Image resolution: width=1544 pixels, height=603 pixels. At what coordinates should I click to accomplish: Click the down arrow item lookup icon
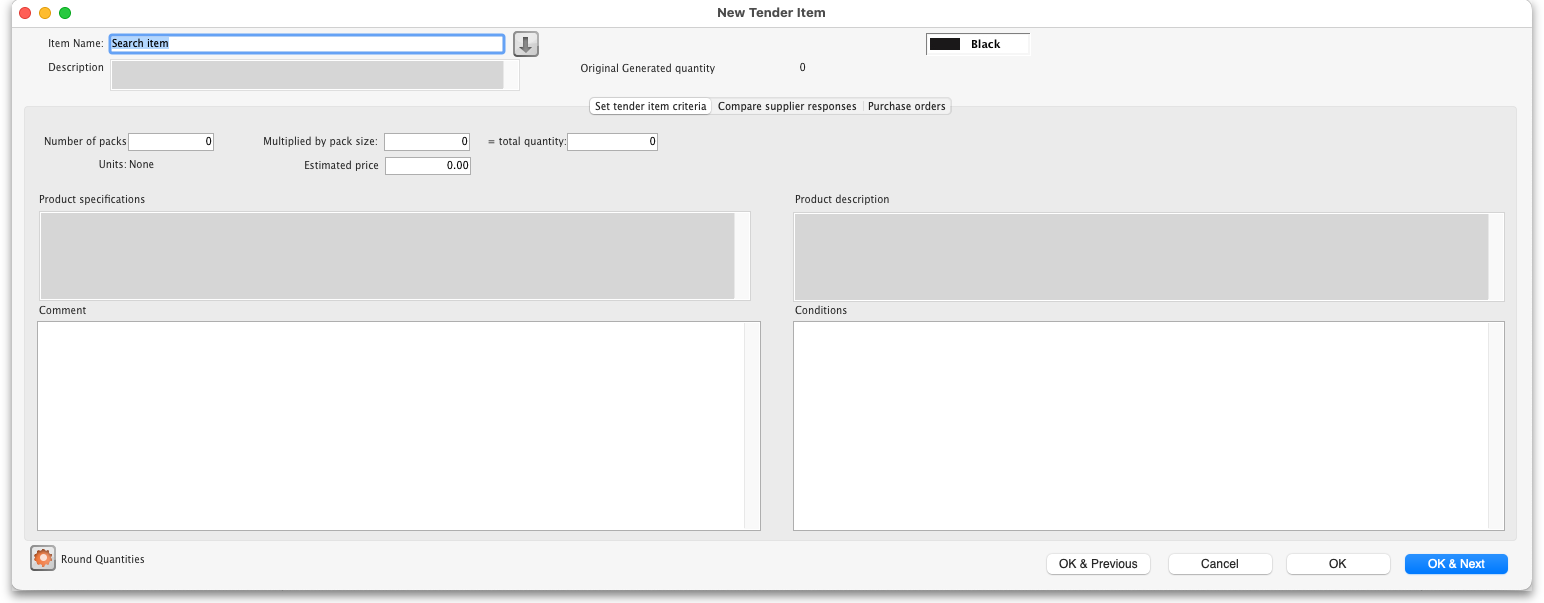click(526, 44)
